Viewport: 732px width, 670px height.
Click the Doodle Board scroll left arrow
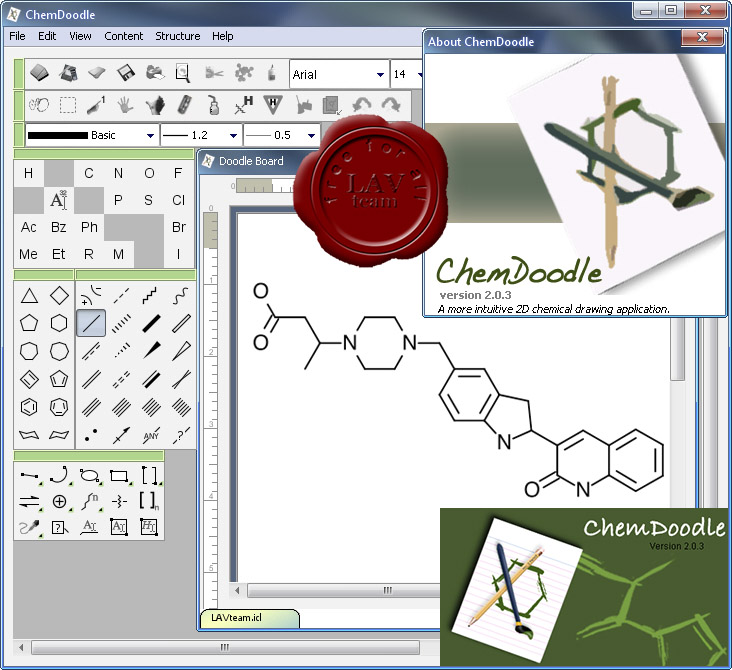pyautogui.click(x=237, y=590)
